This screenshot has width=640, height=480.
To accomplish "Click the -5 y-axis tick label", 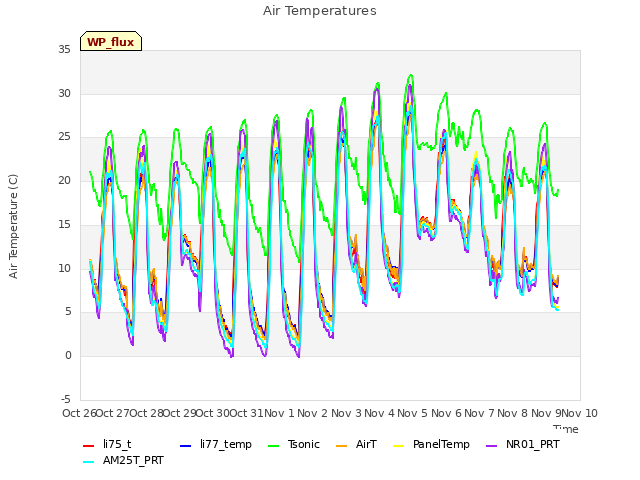I will [x=66, y=399].
